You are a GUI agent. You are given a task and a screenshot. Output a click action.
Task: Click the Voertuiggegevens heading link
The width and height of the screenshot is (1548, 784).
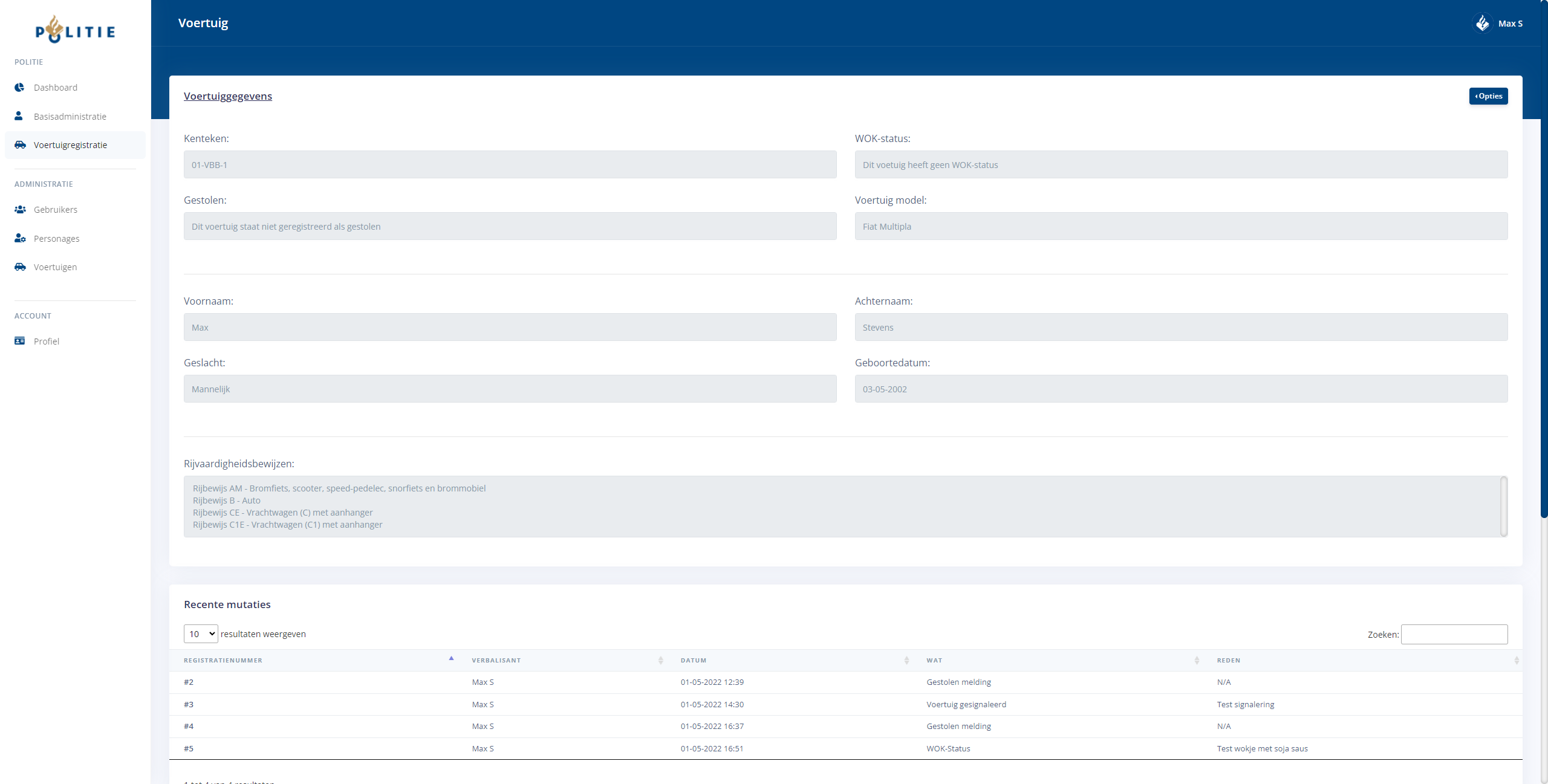pos(228,96)
